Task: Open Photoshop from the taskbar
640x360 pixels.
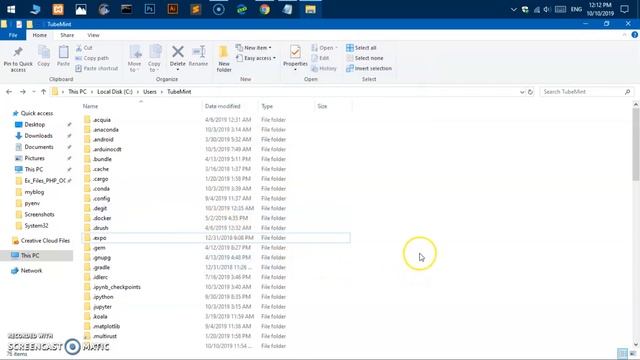Action: coord(150,9)
